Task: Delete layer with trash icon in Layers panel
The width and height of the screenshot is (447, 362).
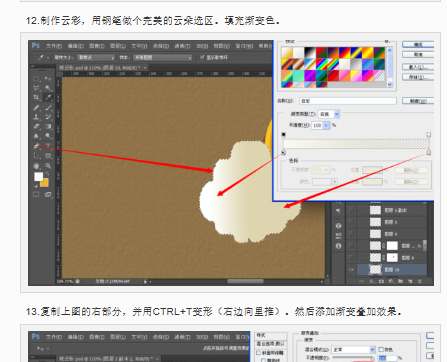Action: (420, 281)
